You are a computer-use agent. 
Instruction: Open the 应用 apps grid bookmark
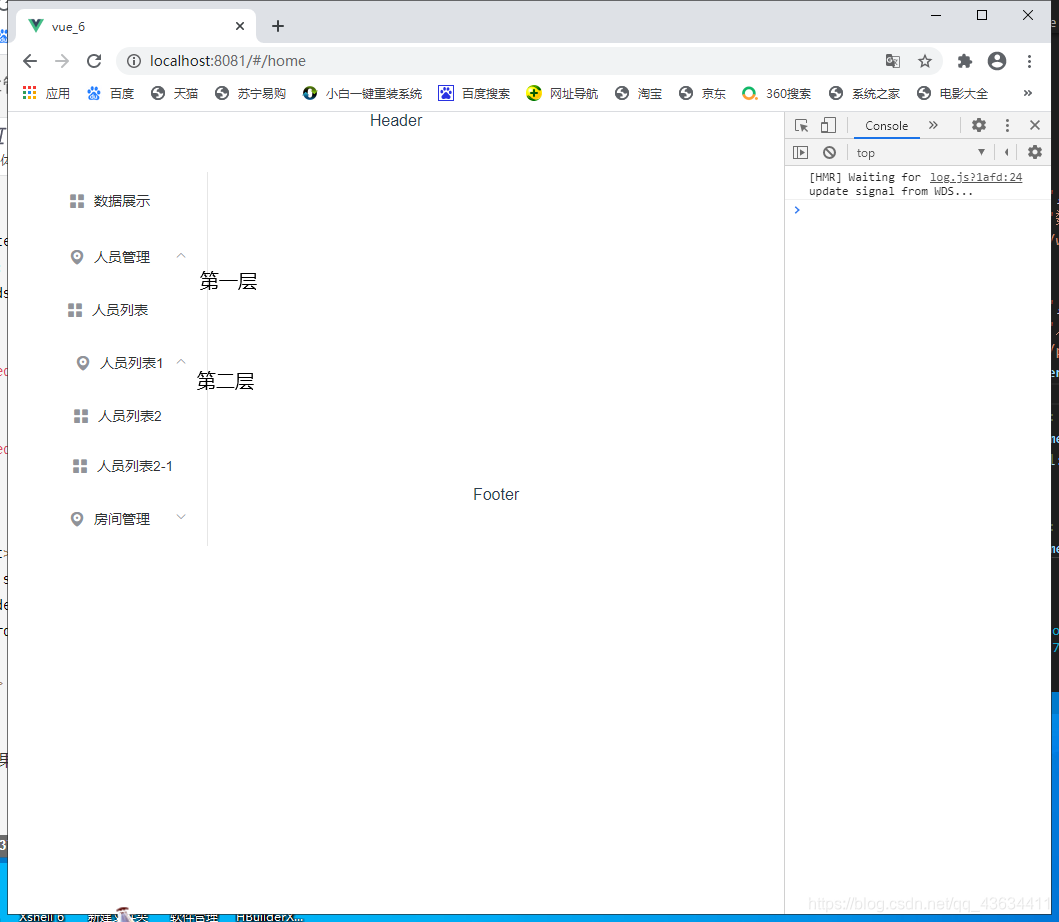coord(46,93)
